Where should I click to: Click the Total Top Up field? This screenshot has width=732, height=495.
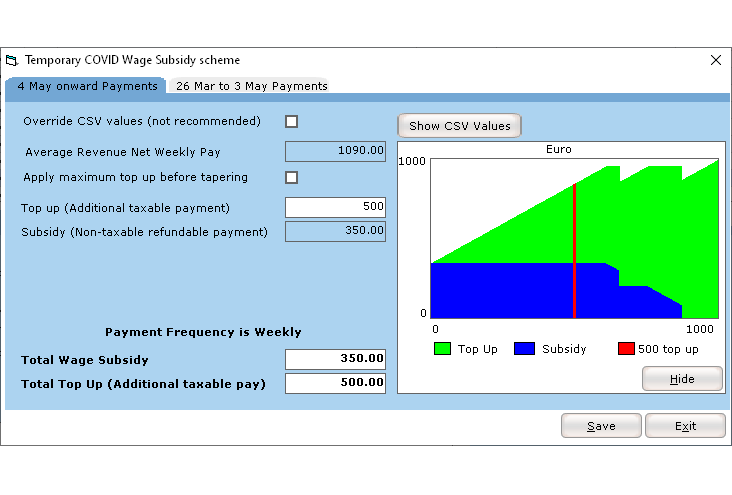point(335,383)
